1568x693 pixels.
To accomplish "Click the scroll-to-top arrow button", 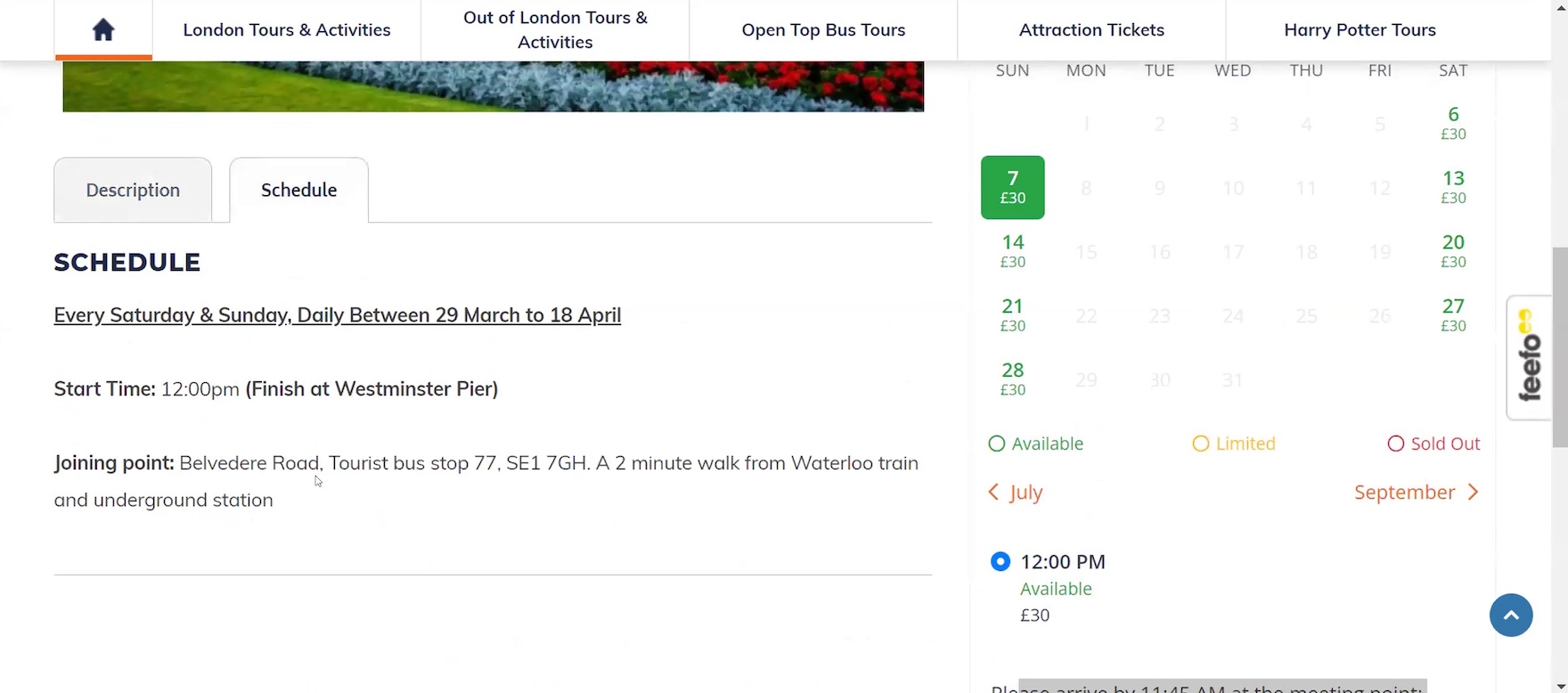I will coord(1511,616).
